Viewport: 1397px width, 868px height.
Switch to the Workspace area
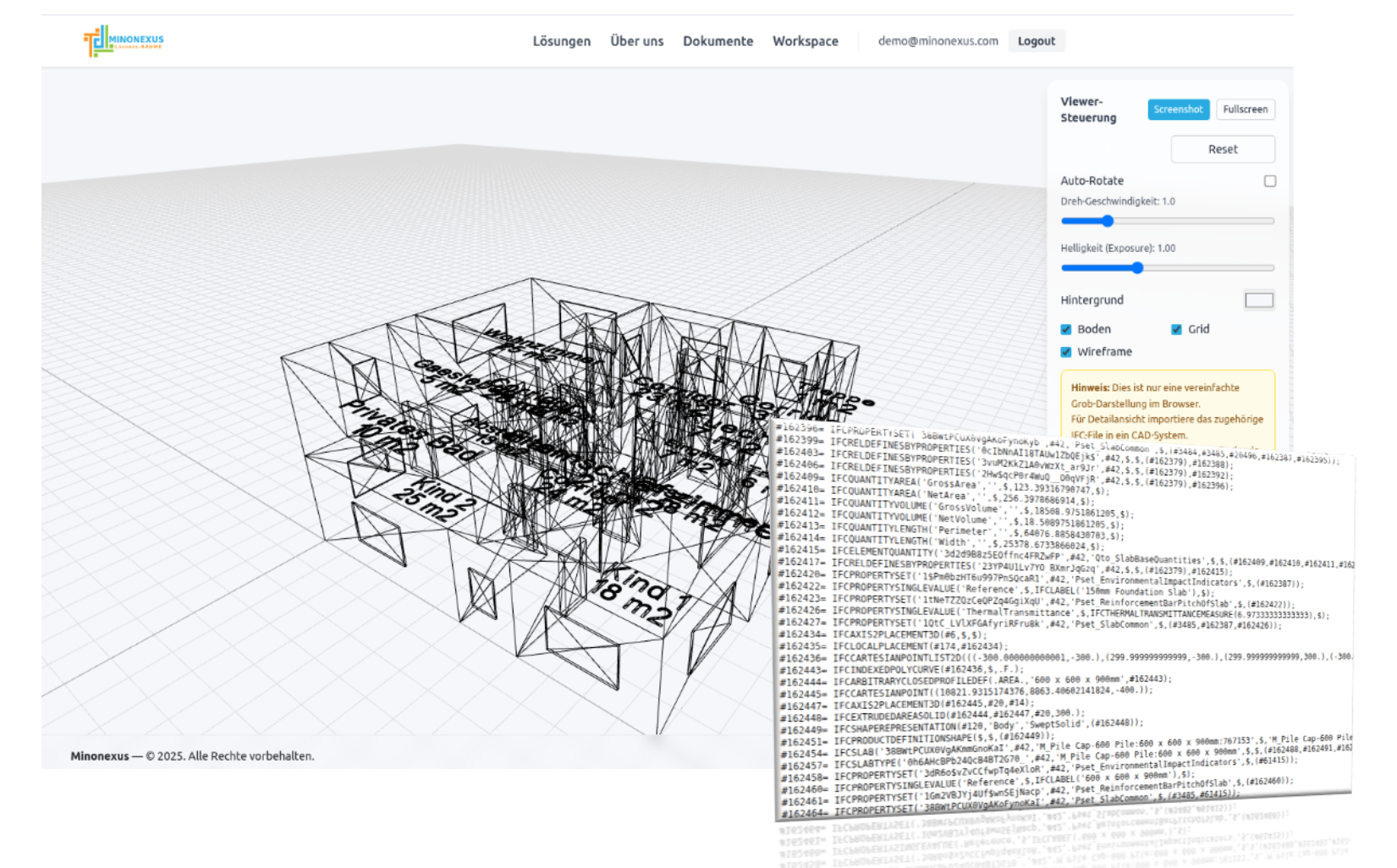point(804,41)
